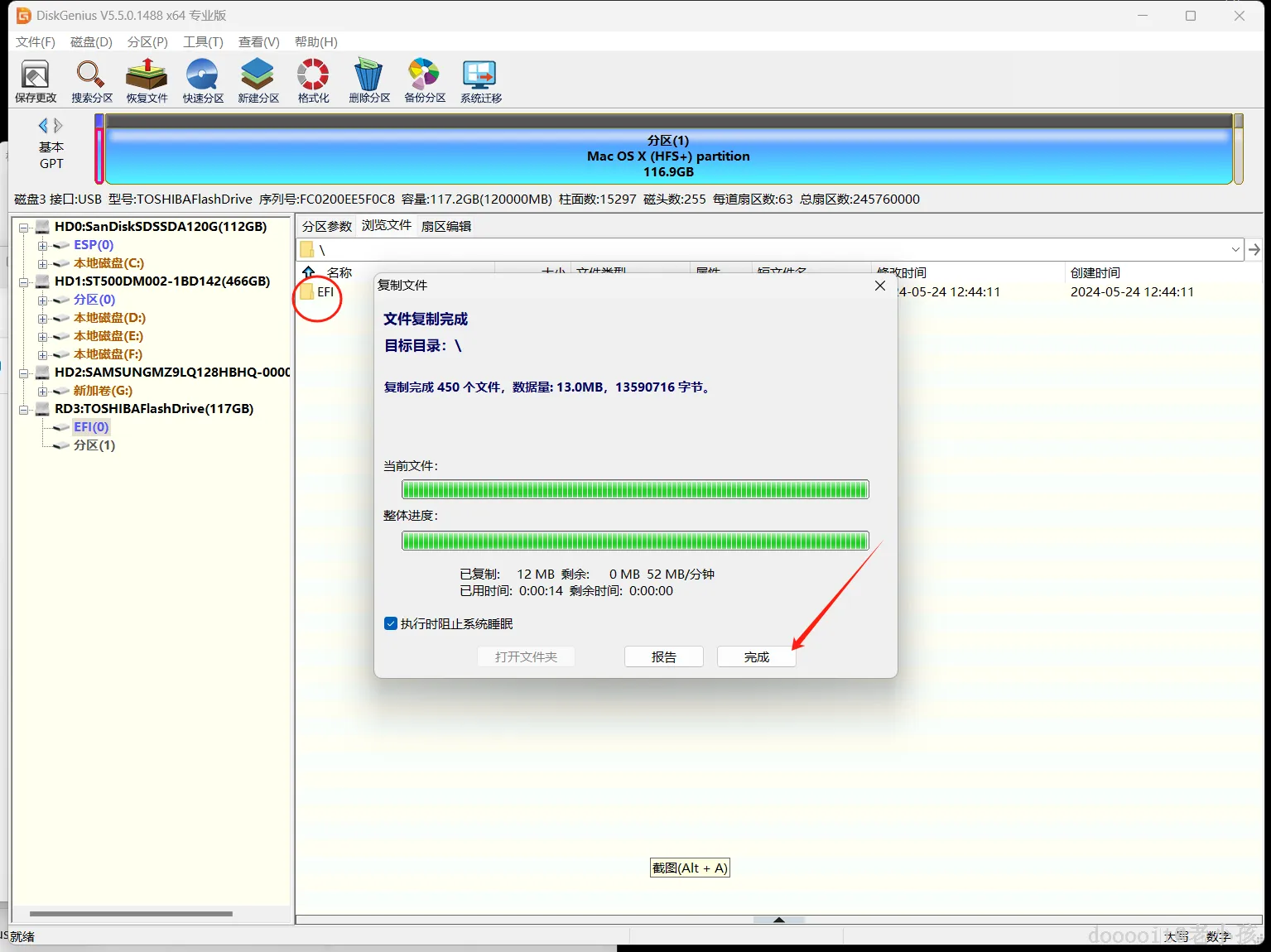
Task: Click the 保存更改 save changes toolbar icon
Action: [x=36, y=81]
